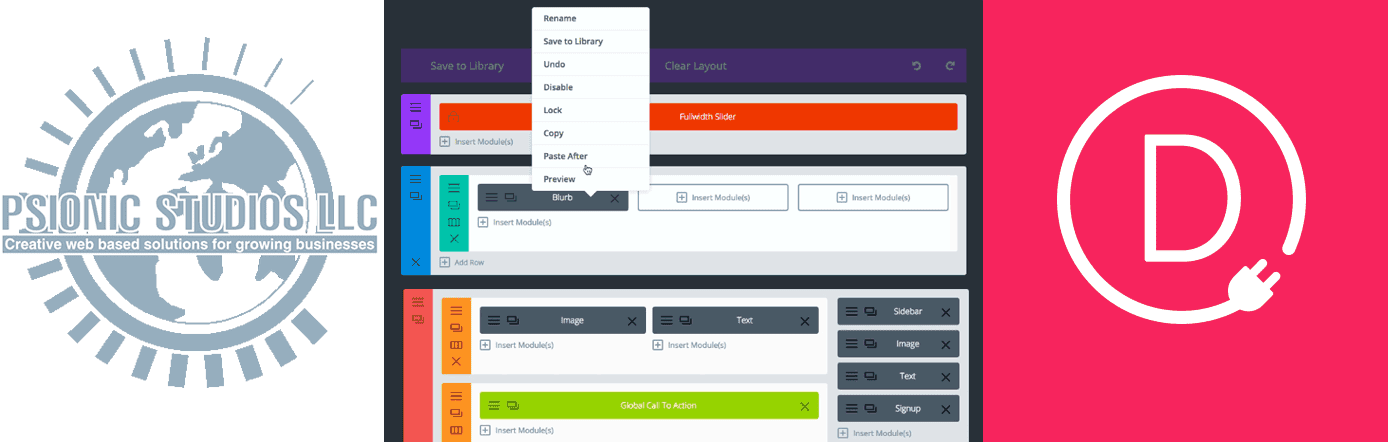Click Undo arrow icon in purple toolbar
1388x442 pixels.
pos(917,66)
